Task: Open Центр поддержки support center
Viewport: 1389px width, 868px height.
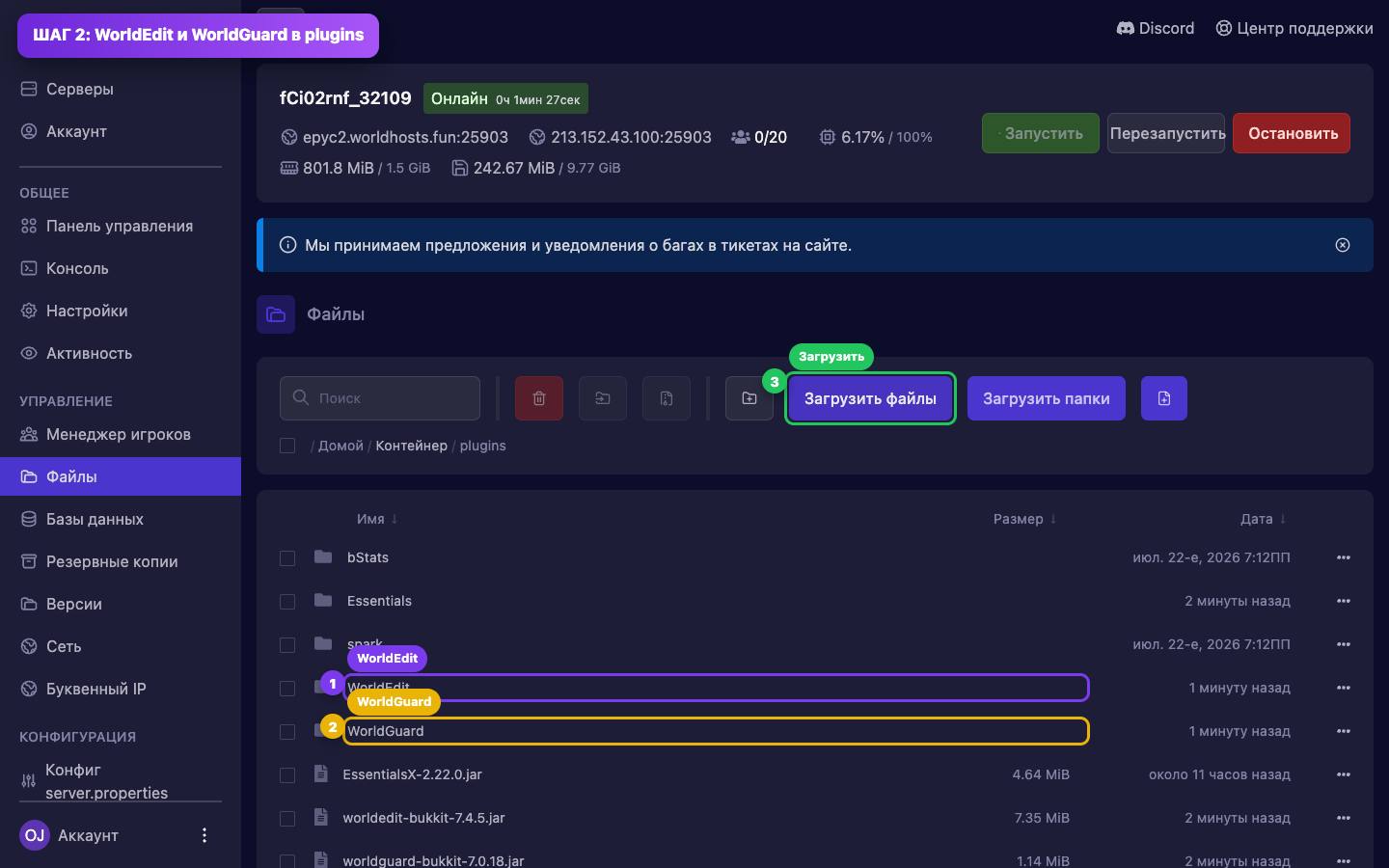Action: [x=1294, y=28]
